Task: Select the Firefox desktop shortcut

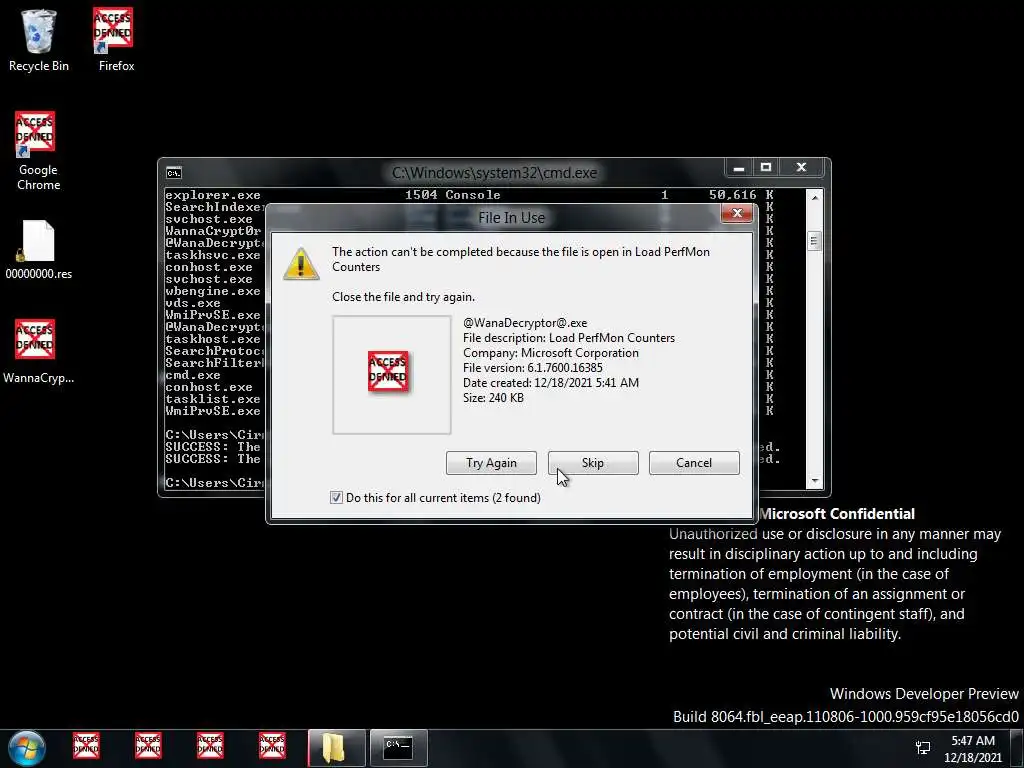Action: (x=116, y=39)
